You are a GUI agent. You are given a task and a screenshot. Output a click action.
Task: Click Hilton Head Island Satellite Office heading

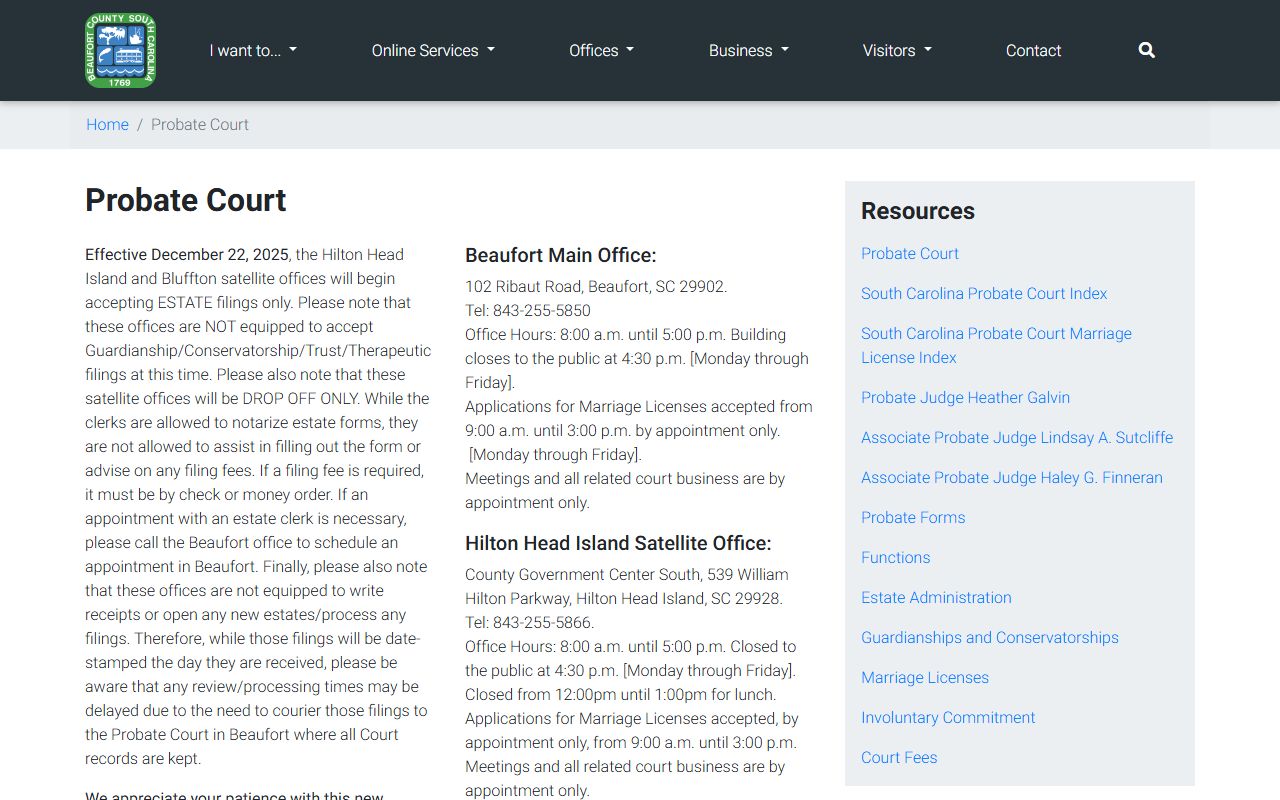pyautogui.click(x=618, y=543)
